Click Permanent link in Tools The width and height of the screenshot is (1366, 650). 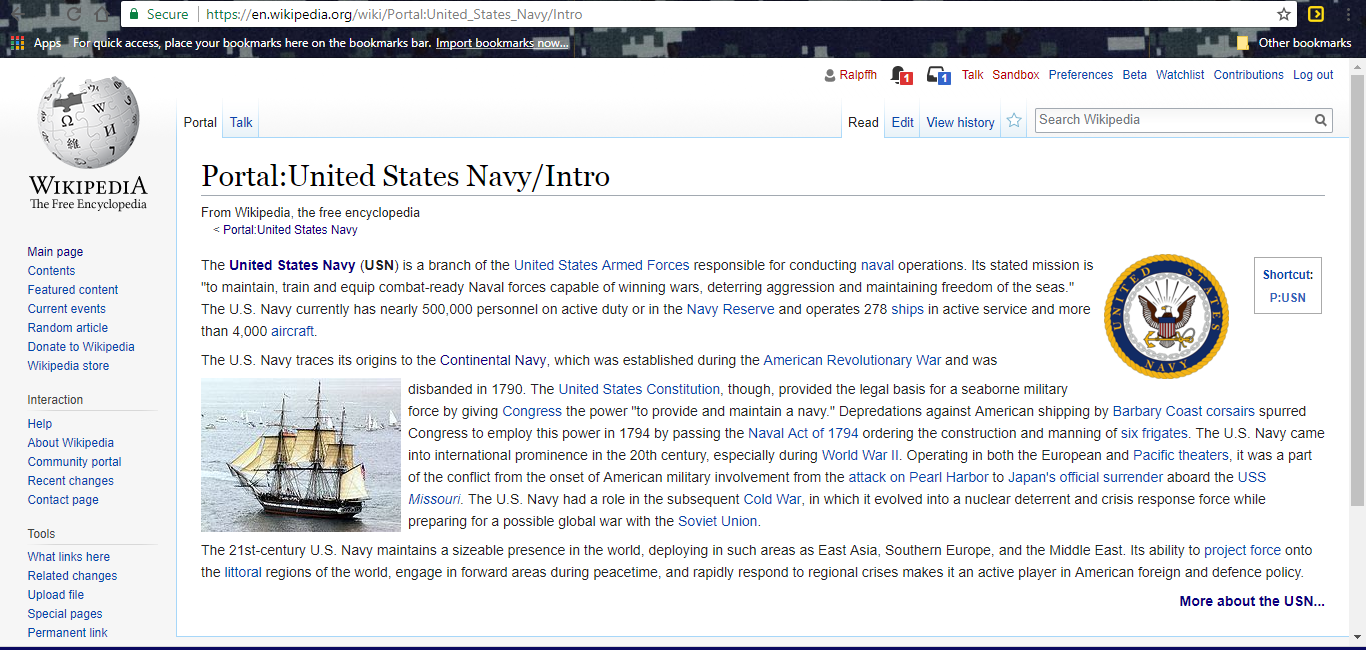(x=68, y=633)
